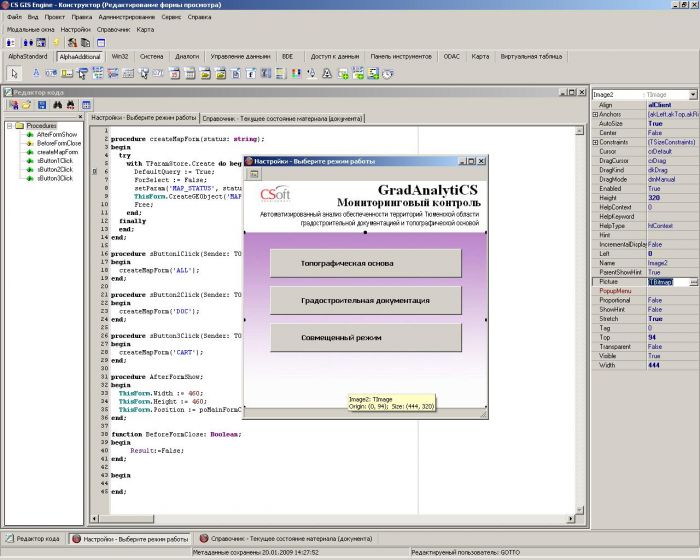Open the Image2 object selector dropdown
700x560 pixels.
click(692, 95)
